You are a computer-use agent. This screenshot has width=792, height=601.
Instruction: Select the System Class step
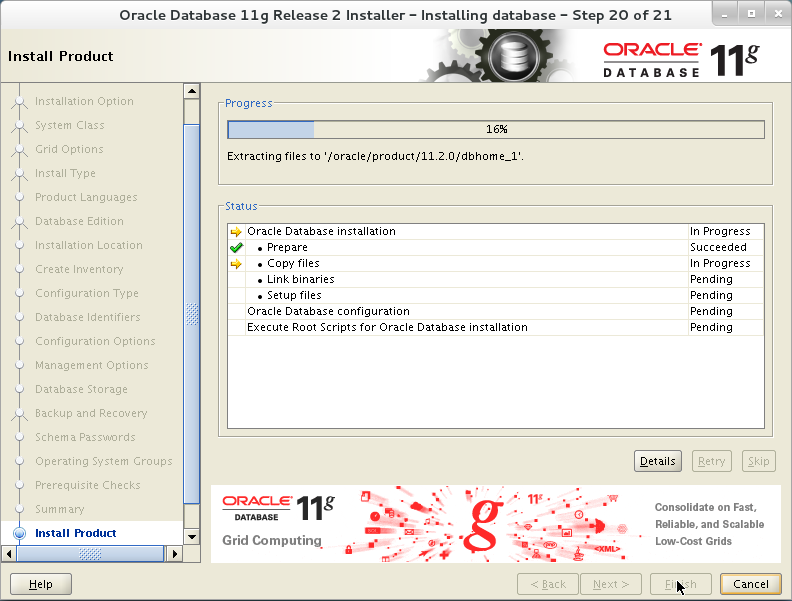(x=70, y=125)
